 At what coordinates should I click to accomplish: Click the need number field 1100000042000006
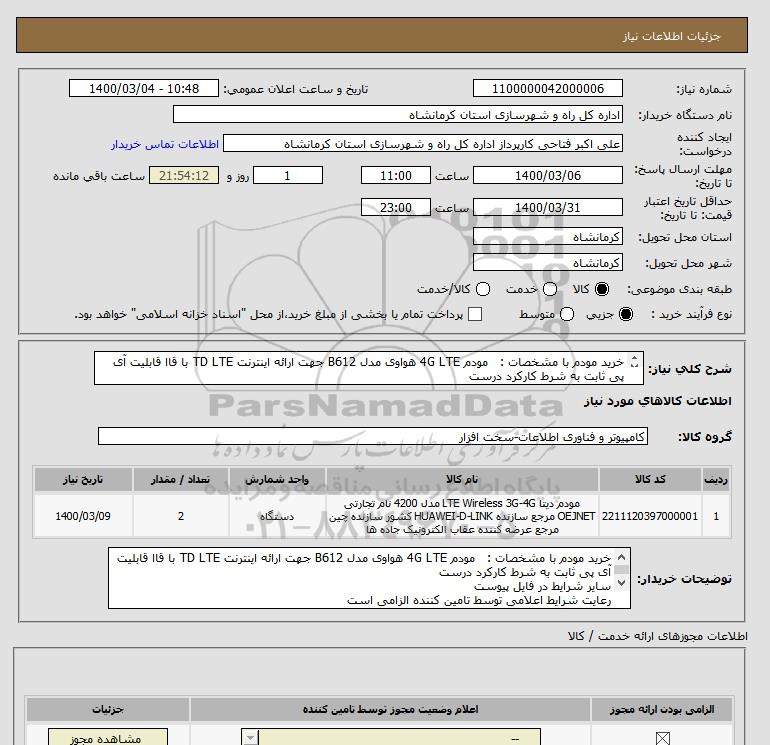tap(548, 89)
